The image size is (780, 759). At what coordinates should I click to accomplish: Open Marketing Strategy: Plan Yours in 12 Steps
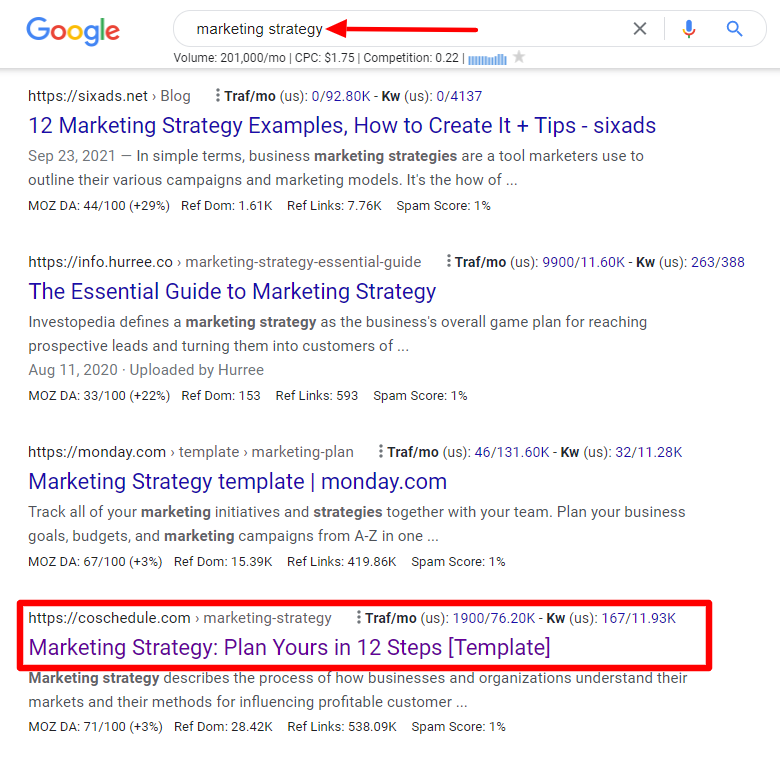pos(290,648)
